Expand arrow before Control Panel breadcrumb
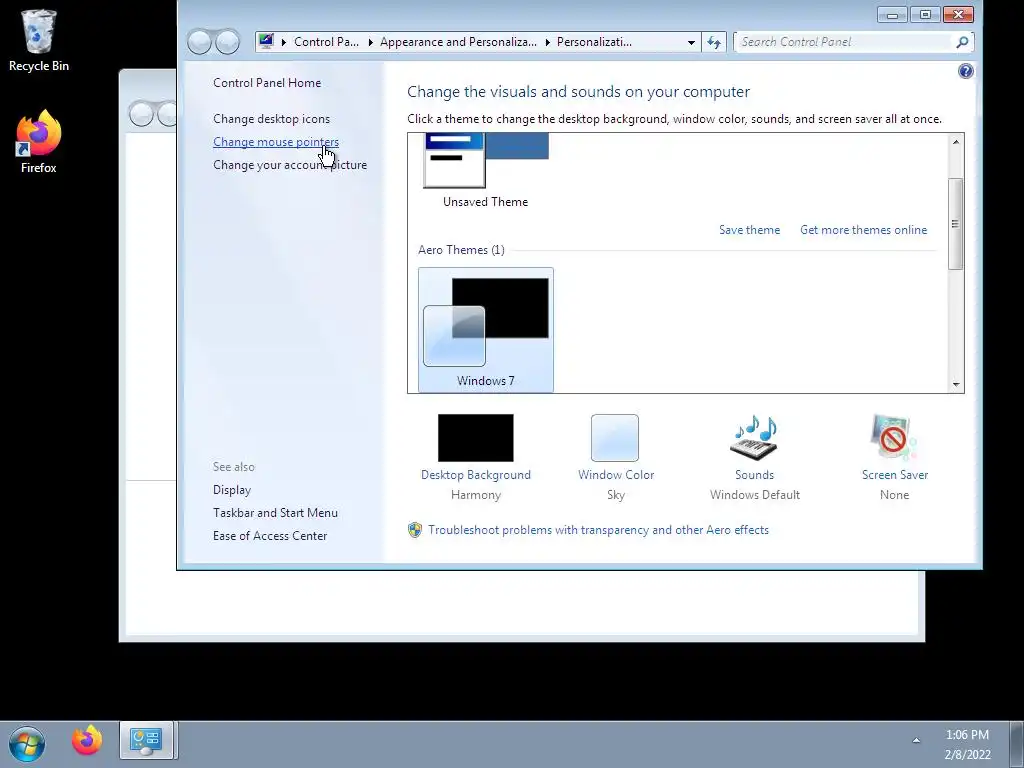Screen dimensions: 1024x768 [x=284, y=42]
